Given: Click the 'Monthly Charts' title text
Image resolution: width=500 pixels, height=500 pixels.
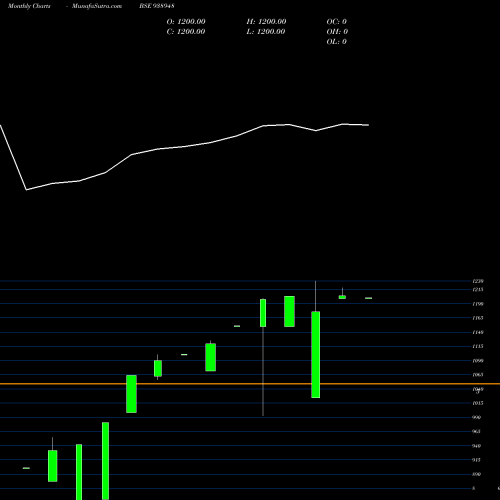Looking at the screenshot, I should [29, 6].
